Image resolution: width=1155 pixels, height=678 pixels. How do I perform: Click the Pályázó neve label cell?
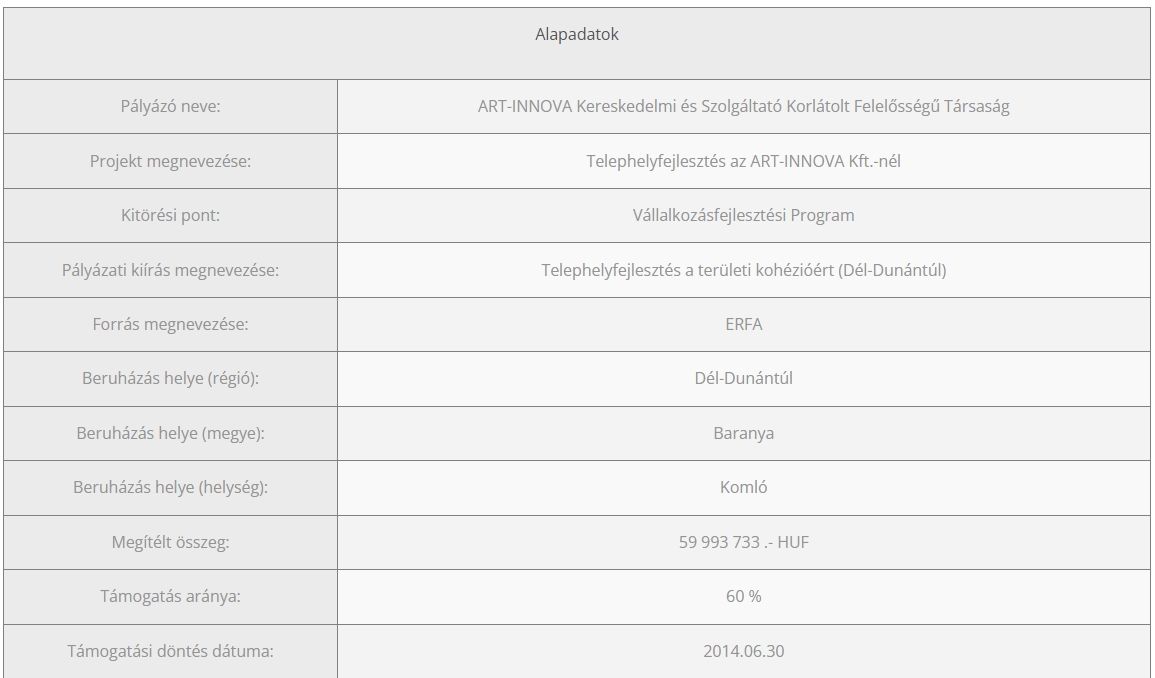(170, 107)
